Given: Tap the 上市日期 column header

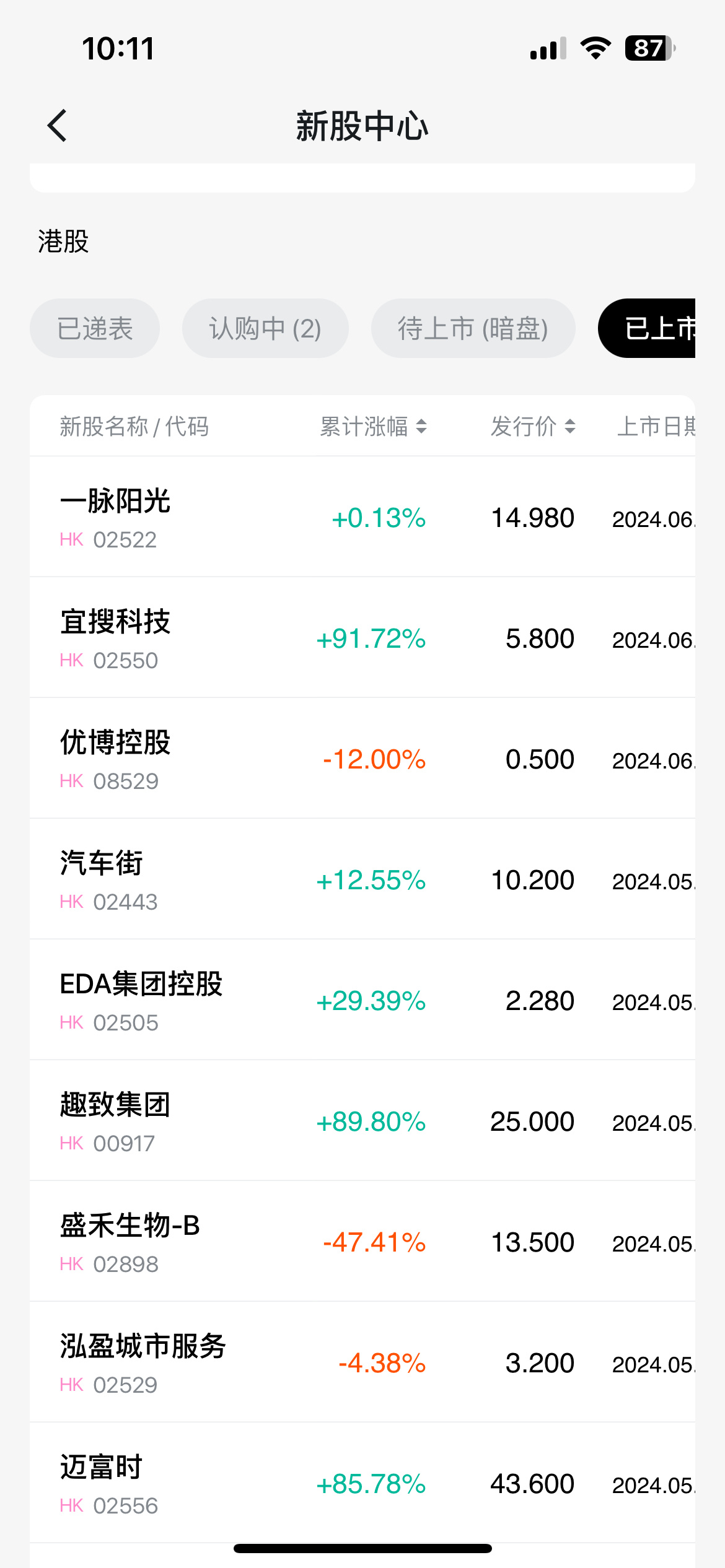Looking at the screenshot, I should pyautogui.click(x=656, y=426).
